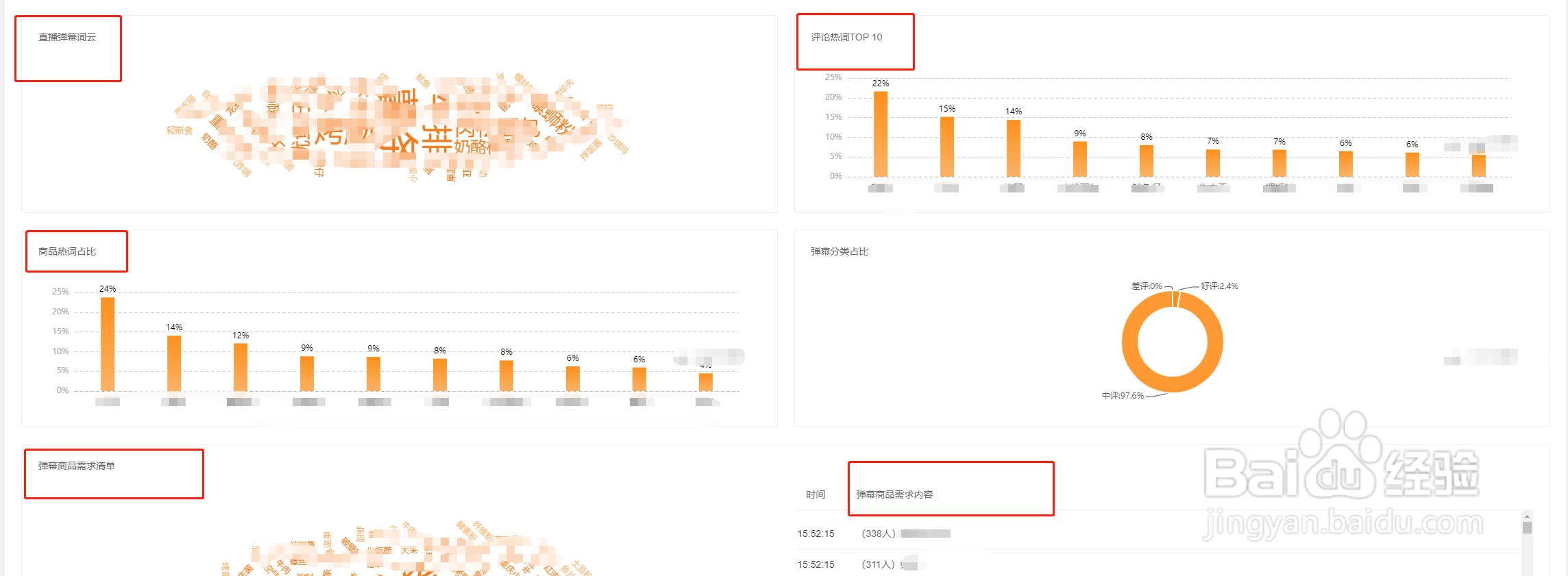Screen dimensions: 1568x576
Task: Click the demand list scrollbar thumb
Action: [x=1527, y=527]
